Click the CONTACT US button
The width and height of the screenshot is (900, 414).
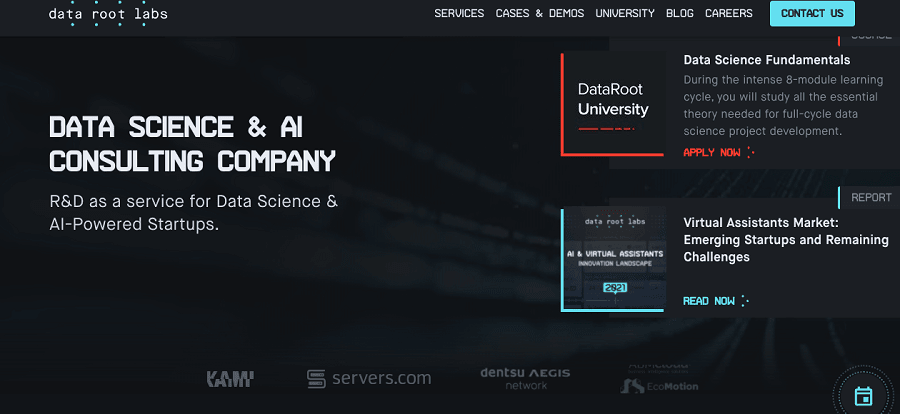pos(812,13)
